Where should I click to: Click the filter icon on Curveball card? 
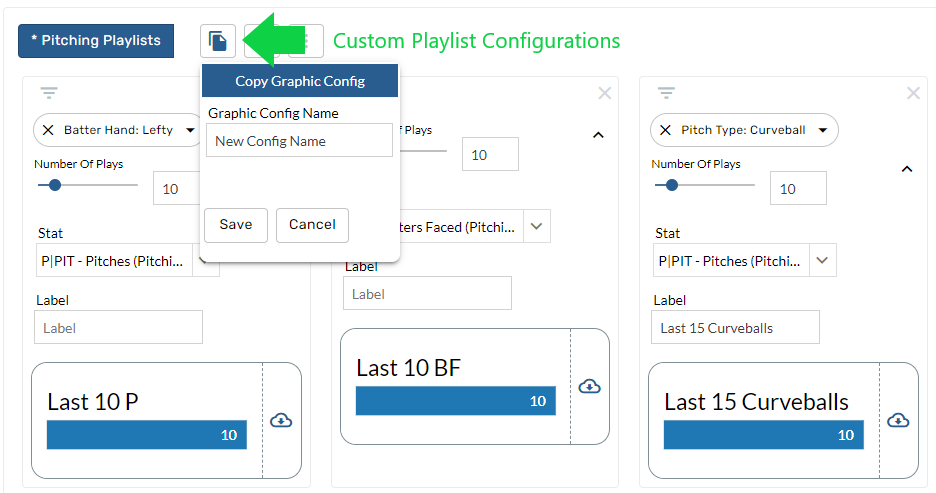667,93
